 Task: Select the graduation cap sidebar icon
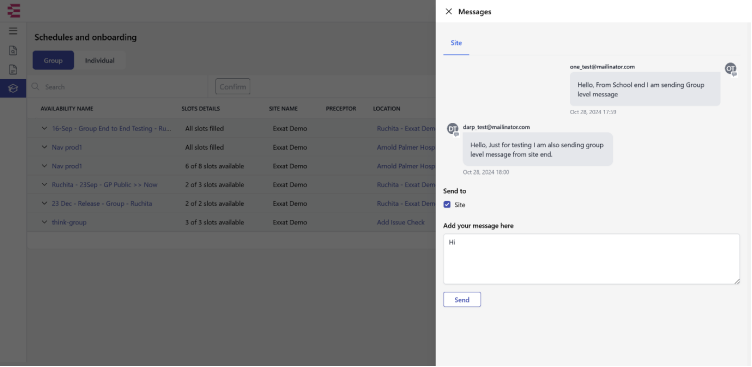pyautogui.click(x=13, y=88)
